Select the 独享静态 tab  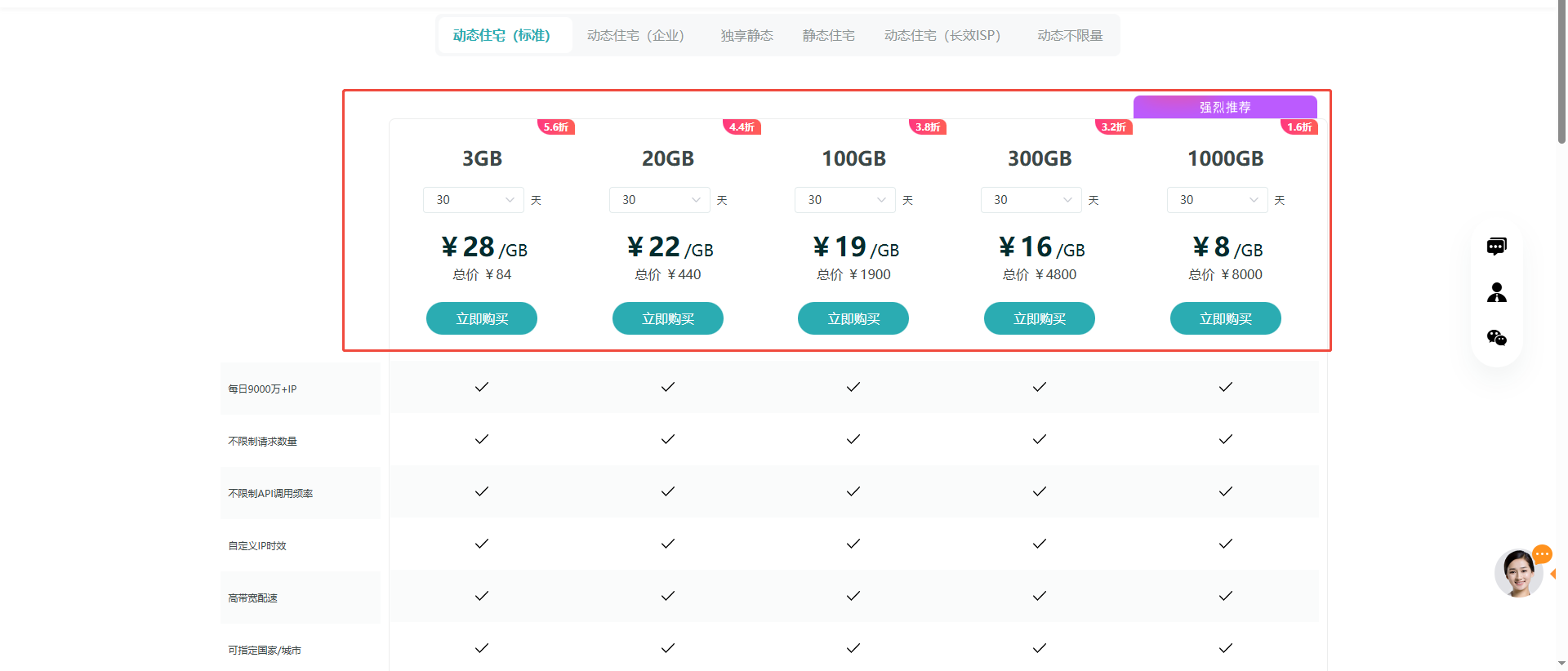pyautogui.click(x=746, y=36)
